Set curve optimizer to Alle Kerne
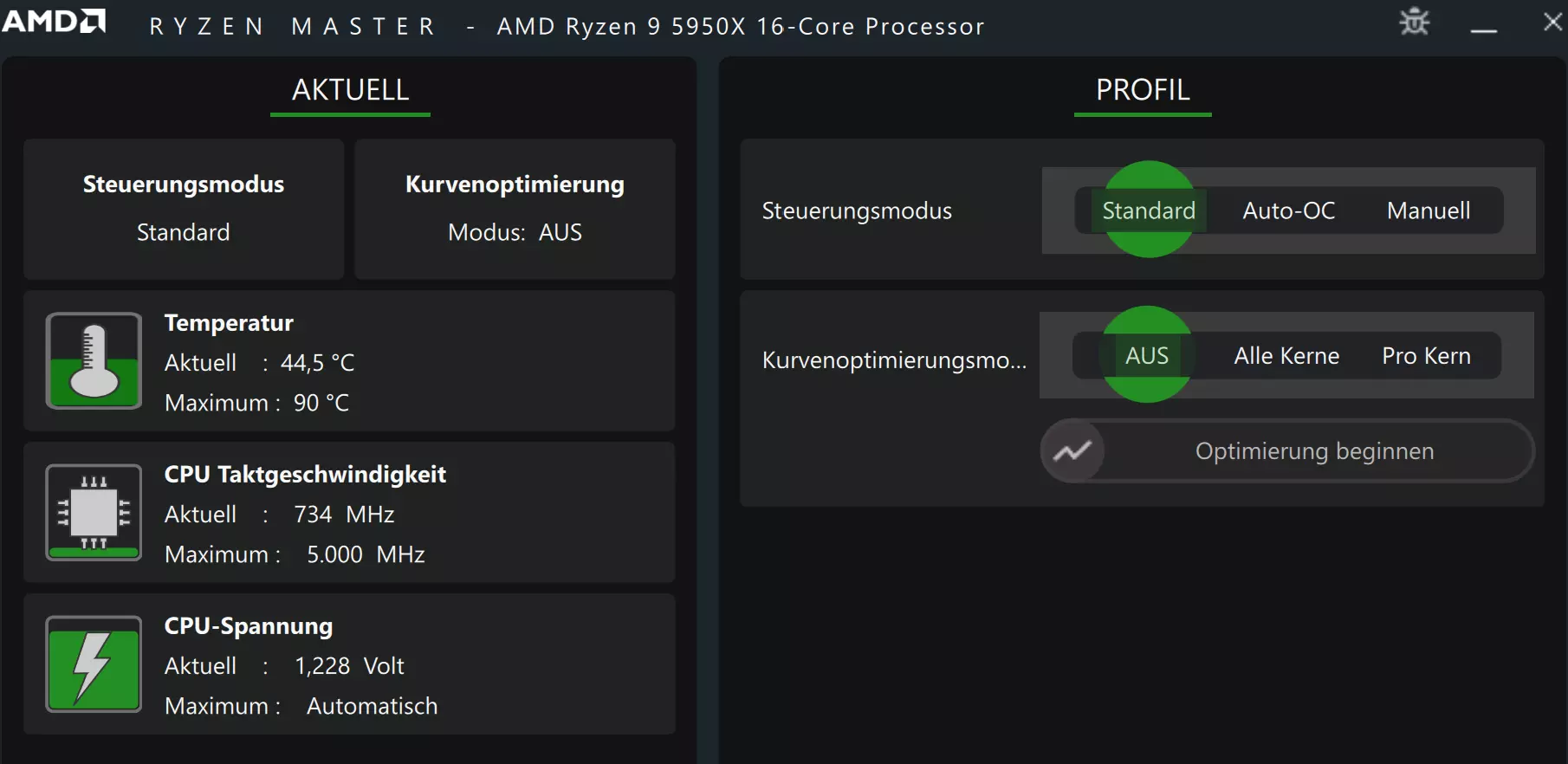The width and height of the screenshot is (1568, 764). [1287, 355]
